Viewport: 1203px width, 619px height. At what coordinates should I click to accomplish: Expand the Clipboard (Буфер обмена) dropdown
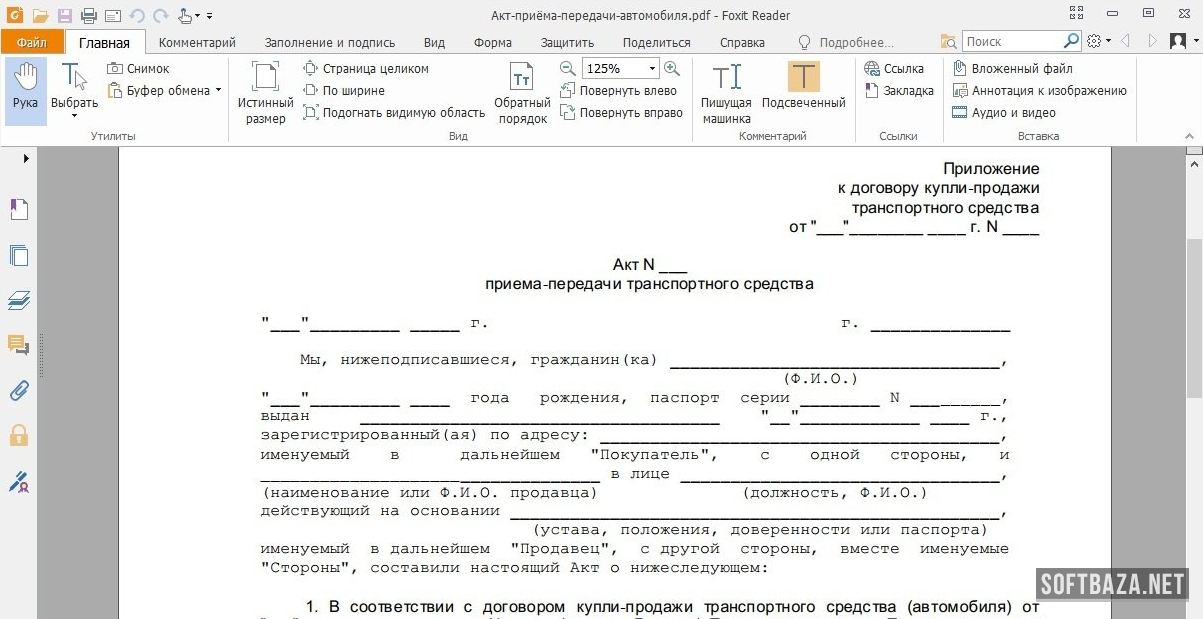(x=218, y=91)
